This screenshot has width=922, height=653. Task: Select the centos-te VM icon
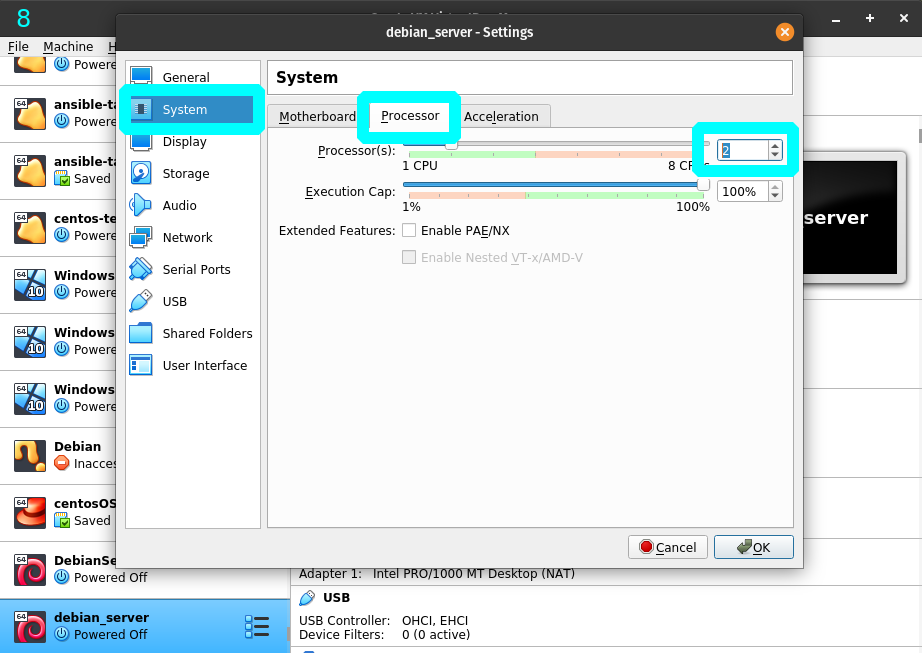tap(30, 227)
